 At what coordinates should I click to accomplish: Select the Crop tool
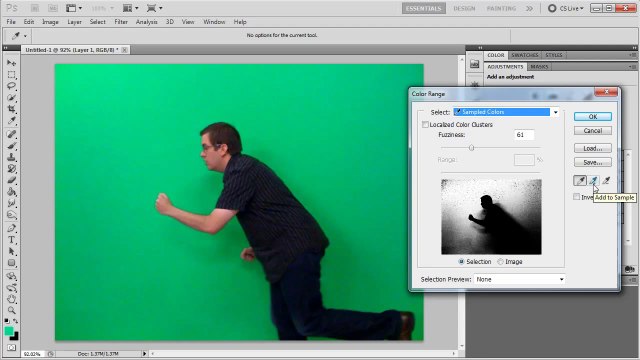(x=11, y=109)
